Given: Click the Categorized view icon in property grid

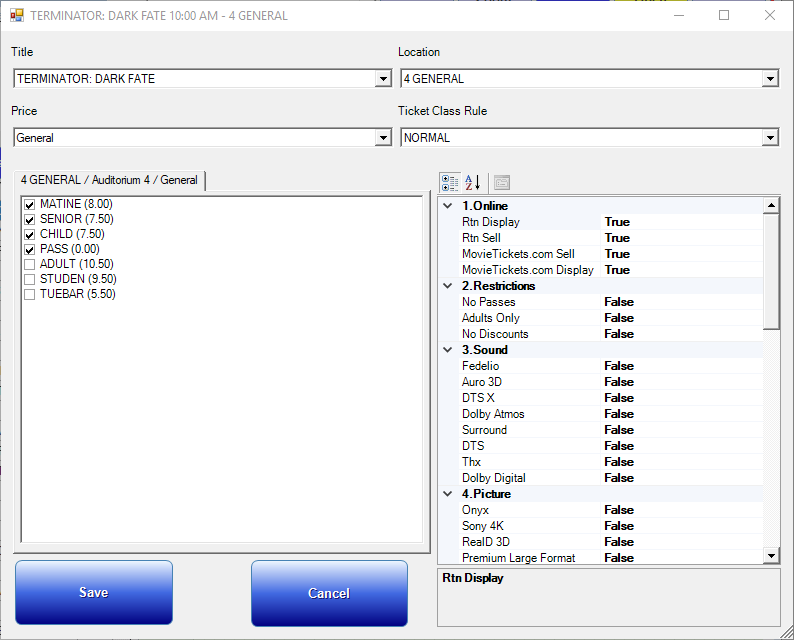Looking at the screenshot, I should [450, 183].
